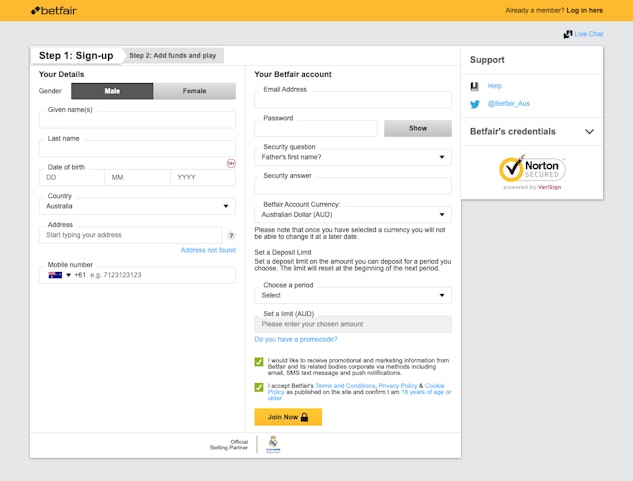Image resolution: width=633 pixels, height=481 pixels.
Task: Click the 18+ age restriction icon
Action: coord(231,164)
